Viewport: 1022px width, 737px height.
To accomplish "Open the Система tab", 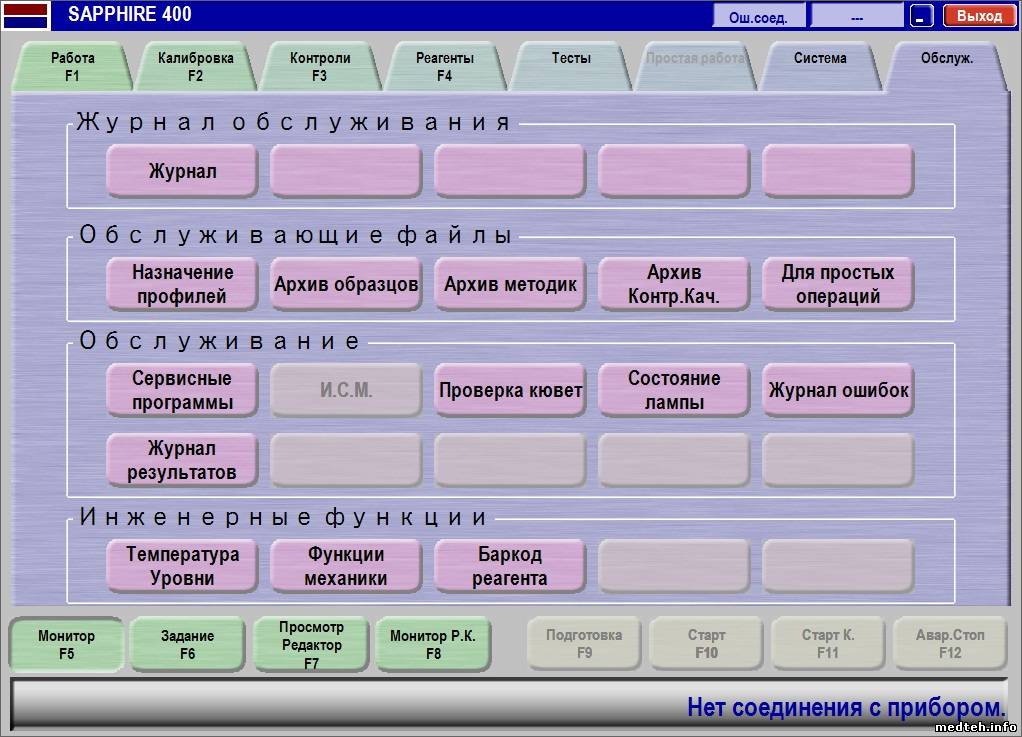I will (820, 60).
